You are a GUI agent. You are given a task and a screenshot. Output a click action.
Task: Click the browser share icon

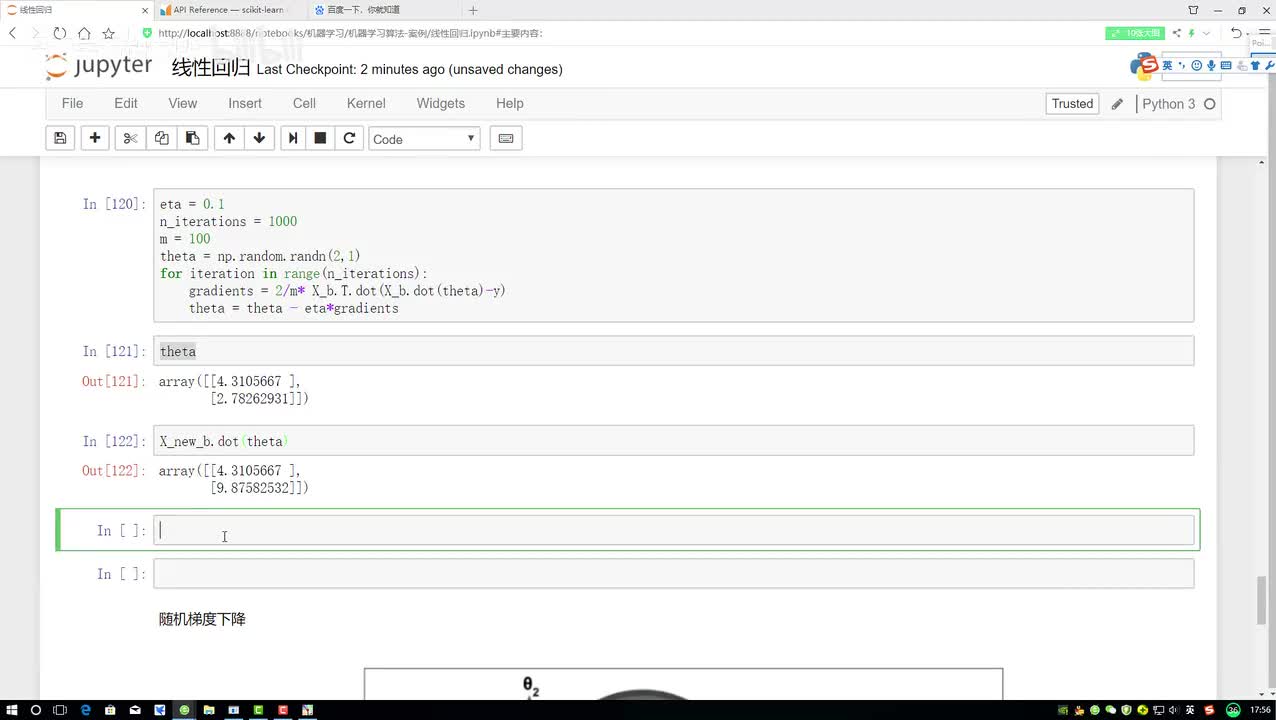coord(1177,33)
